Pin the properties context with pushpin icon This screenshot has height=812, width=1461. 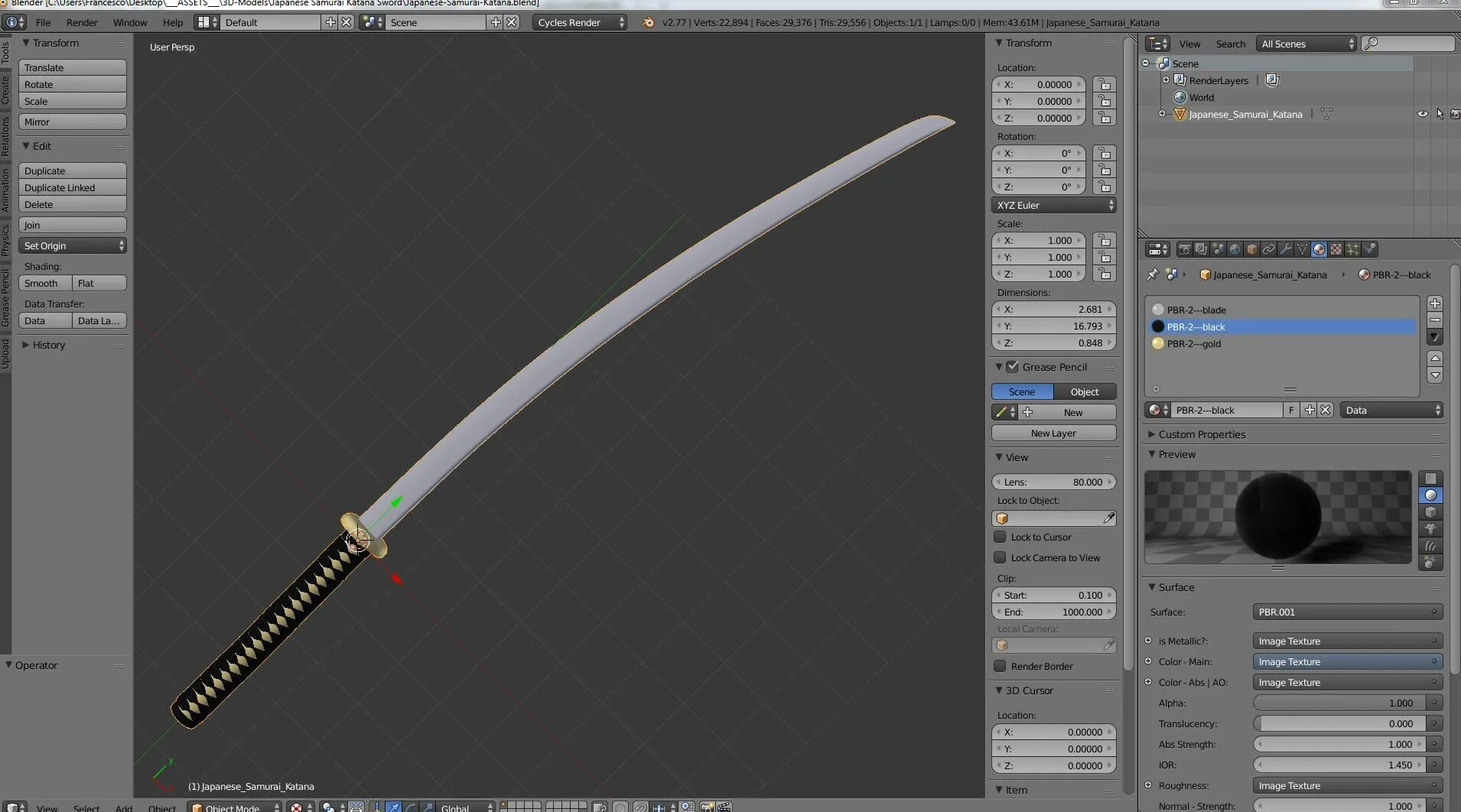[x=1153, y=274]
